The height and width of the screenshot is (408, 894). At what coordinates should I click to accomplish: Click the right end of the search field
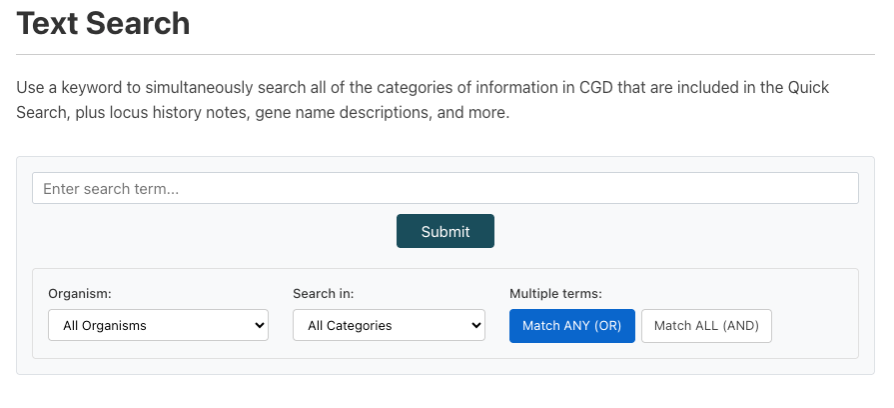click(x=840, y=188)
